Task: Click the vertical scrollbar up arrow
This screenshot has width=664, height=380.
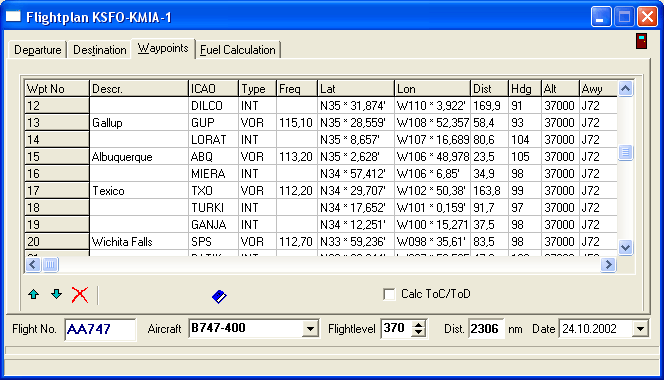Action: click(625, 89)
